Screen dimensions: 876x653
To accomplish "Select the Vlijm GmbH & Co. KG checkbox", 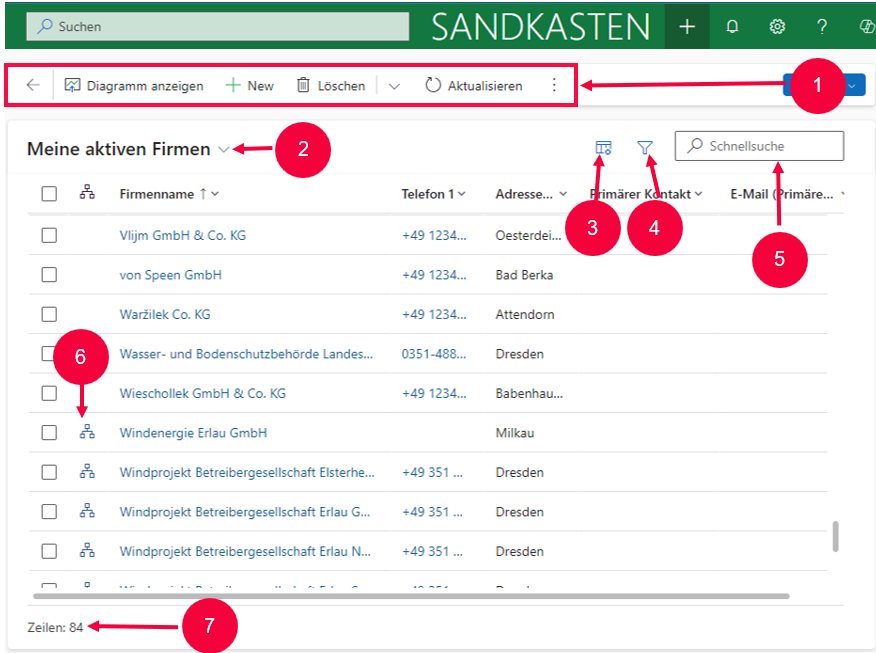I will (x=49, y=235).
